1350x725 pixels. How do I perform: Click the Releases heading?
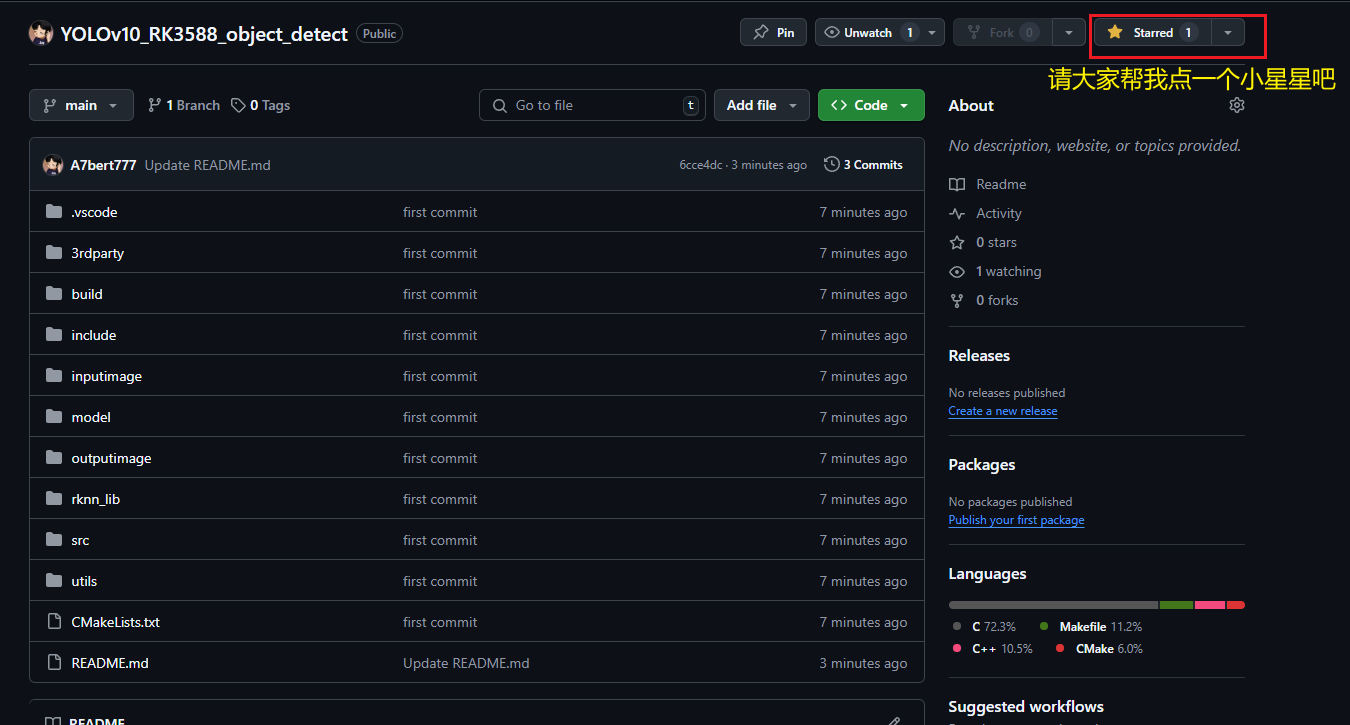(x=979, y=356)
